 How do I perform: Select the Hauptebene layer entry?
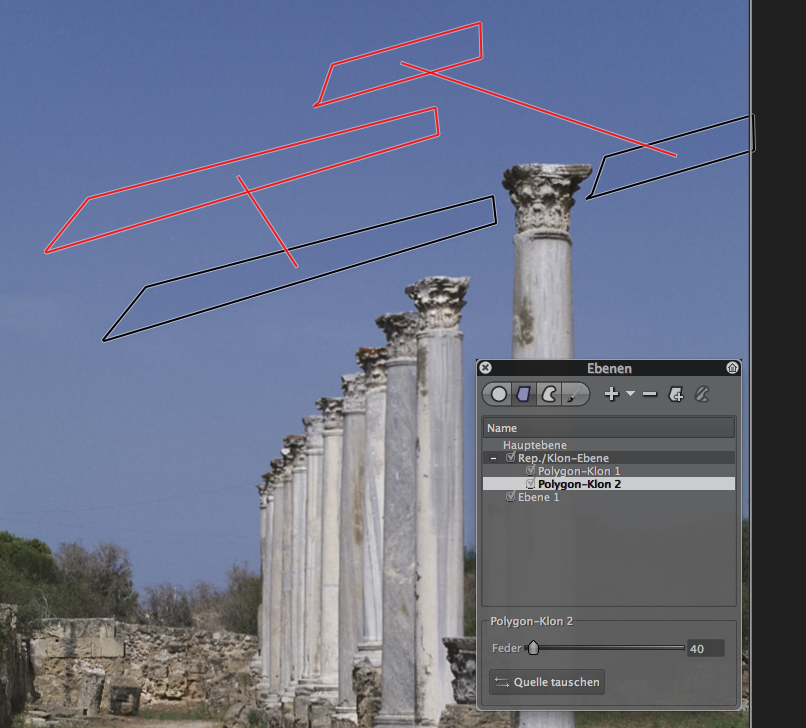click(x=534, y=445)
